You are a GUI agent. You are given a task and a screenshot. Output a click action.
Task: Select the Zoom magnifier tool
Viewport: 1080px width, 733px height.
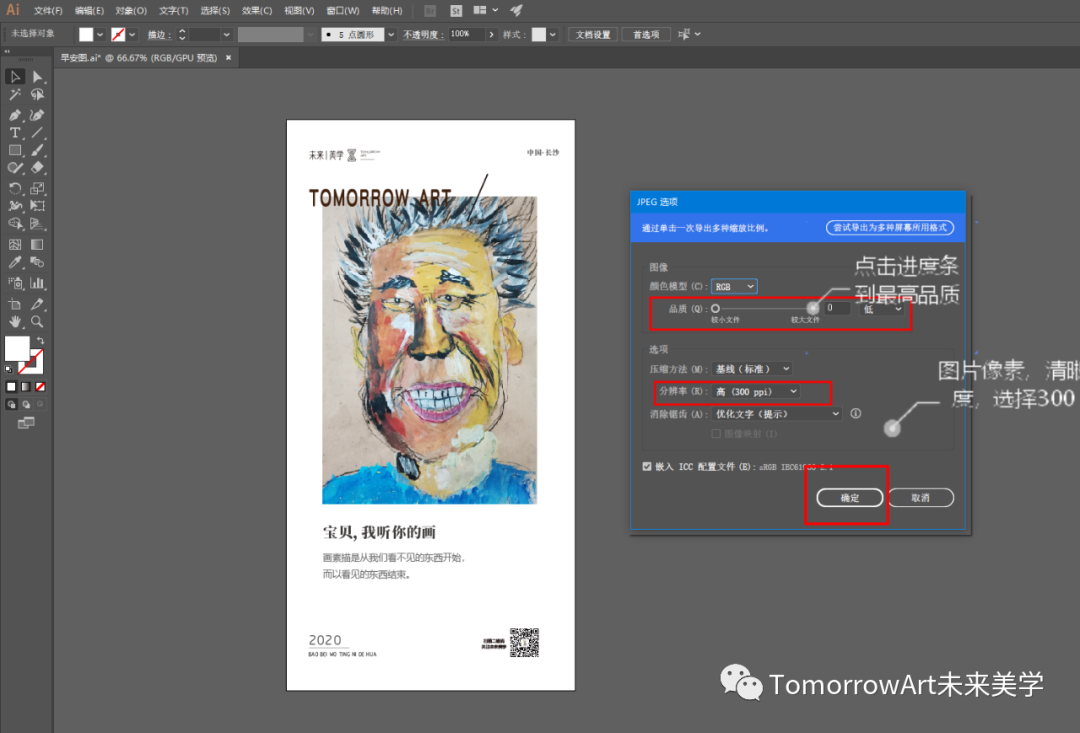pyautogui.click(x=37, y=322)
